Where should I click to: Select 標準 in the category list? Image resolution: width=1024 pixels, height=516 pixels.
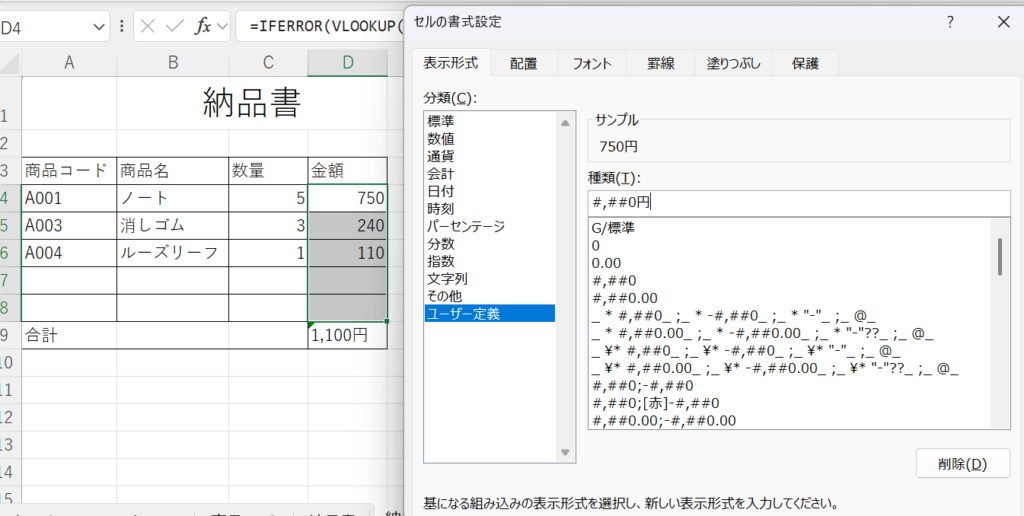489,121
